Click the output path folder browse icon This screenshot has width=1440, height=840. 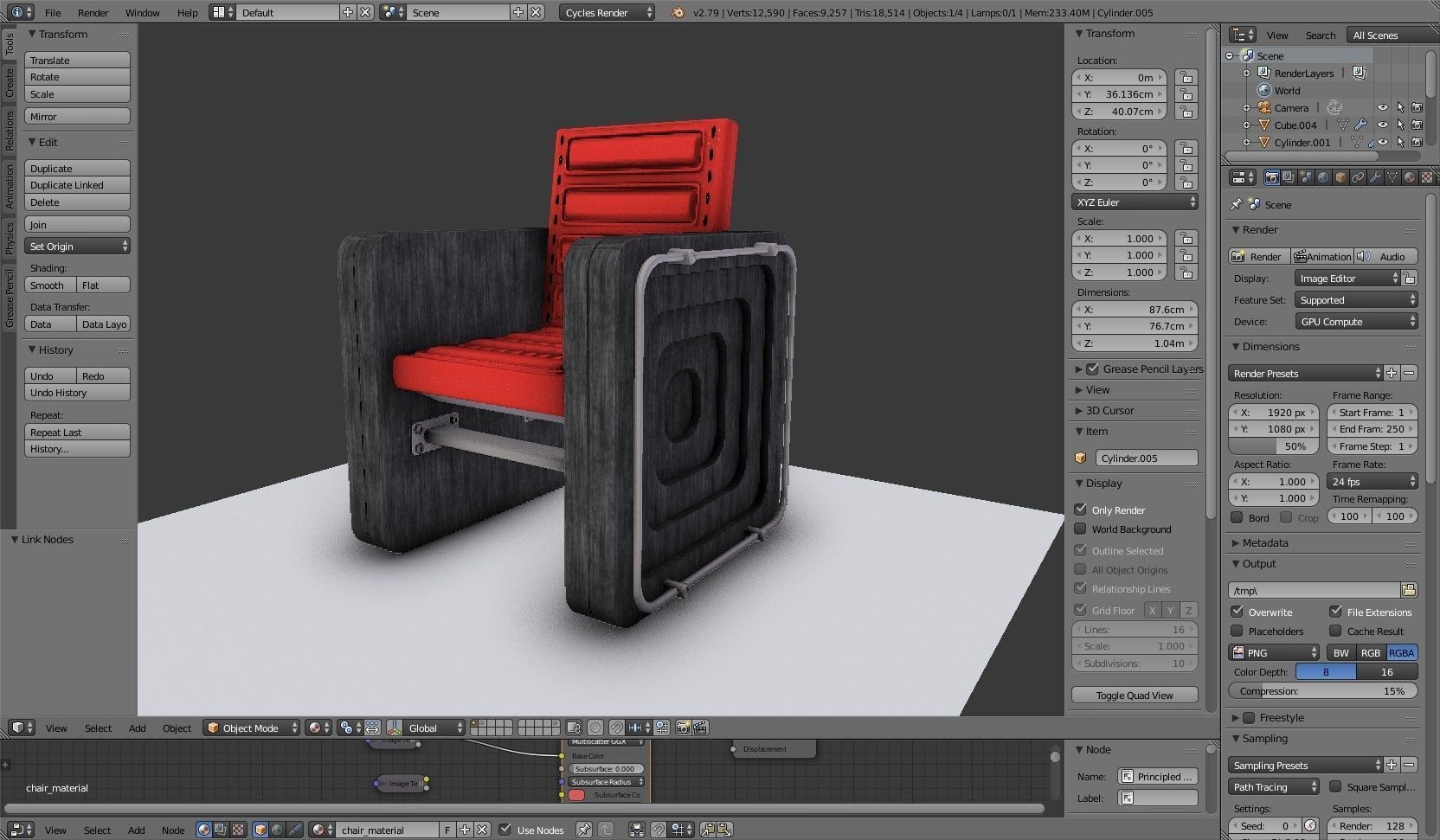coord(1409,590)
